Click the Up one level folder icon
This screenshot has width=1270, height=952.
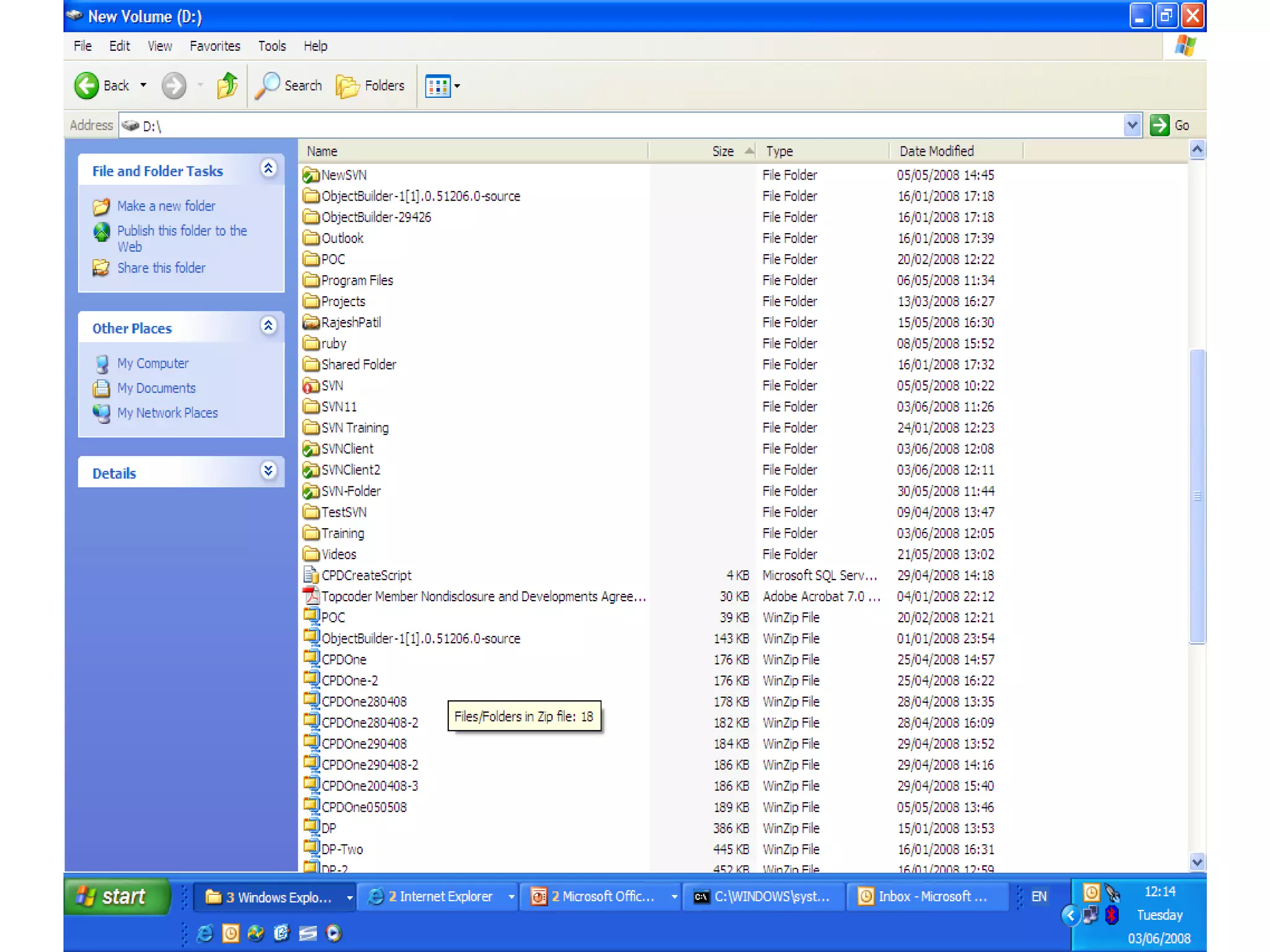click(x=227, y=86)
